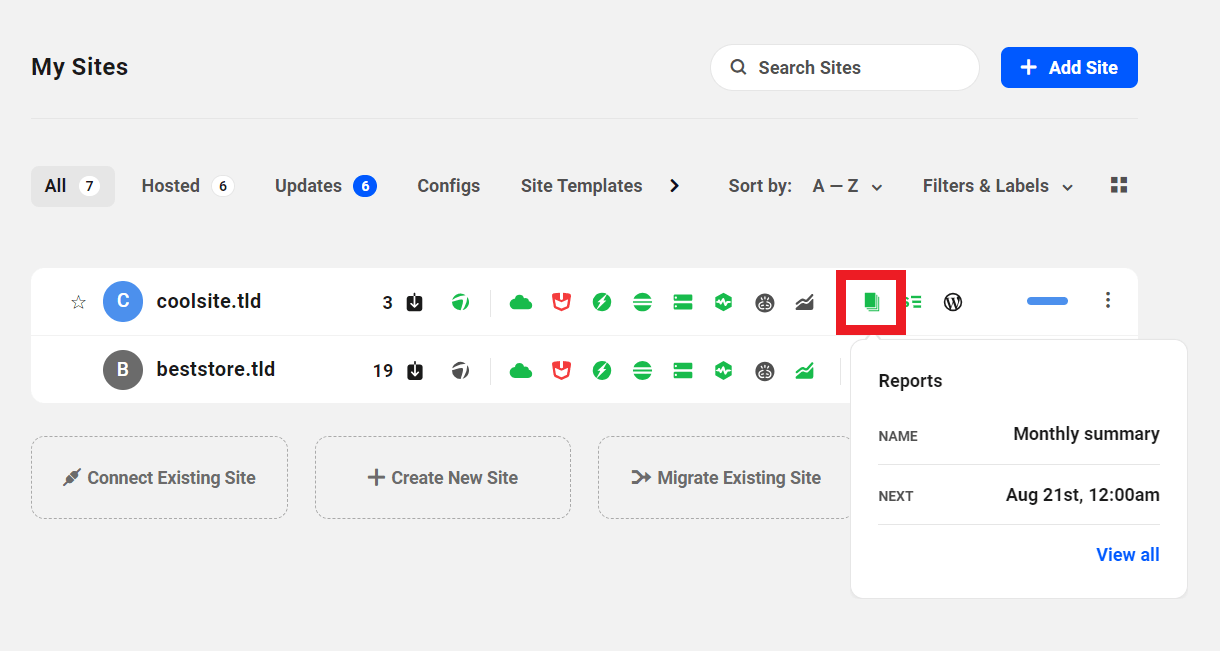Image resolution: width=1220 pixels, height=651 pixels.
Task: Click the View all link in Reports popup
Action: pyautogui.click(x=1128, y=554)
